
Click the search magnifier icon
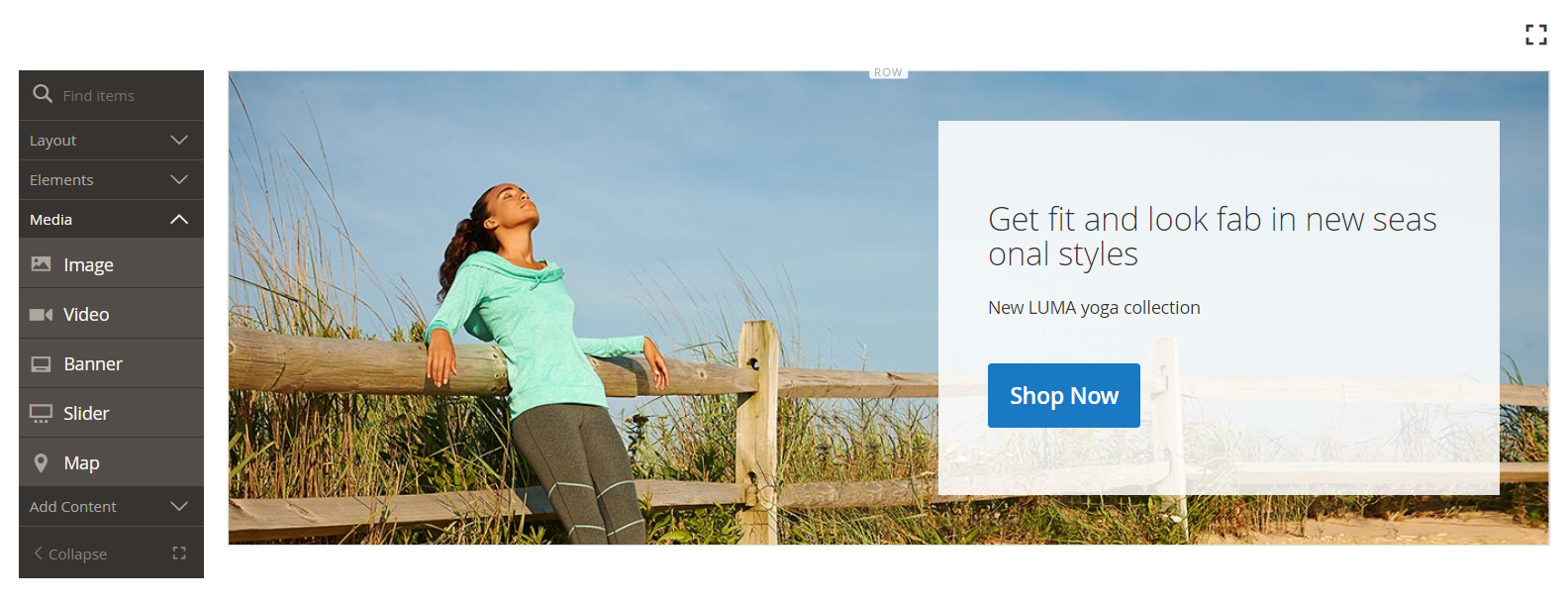(43, 94)
